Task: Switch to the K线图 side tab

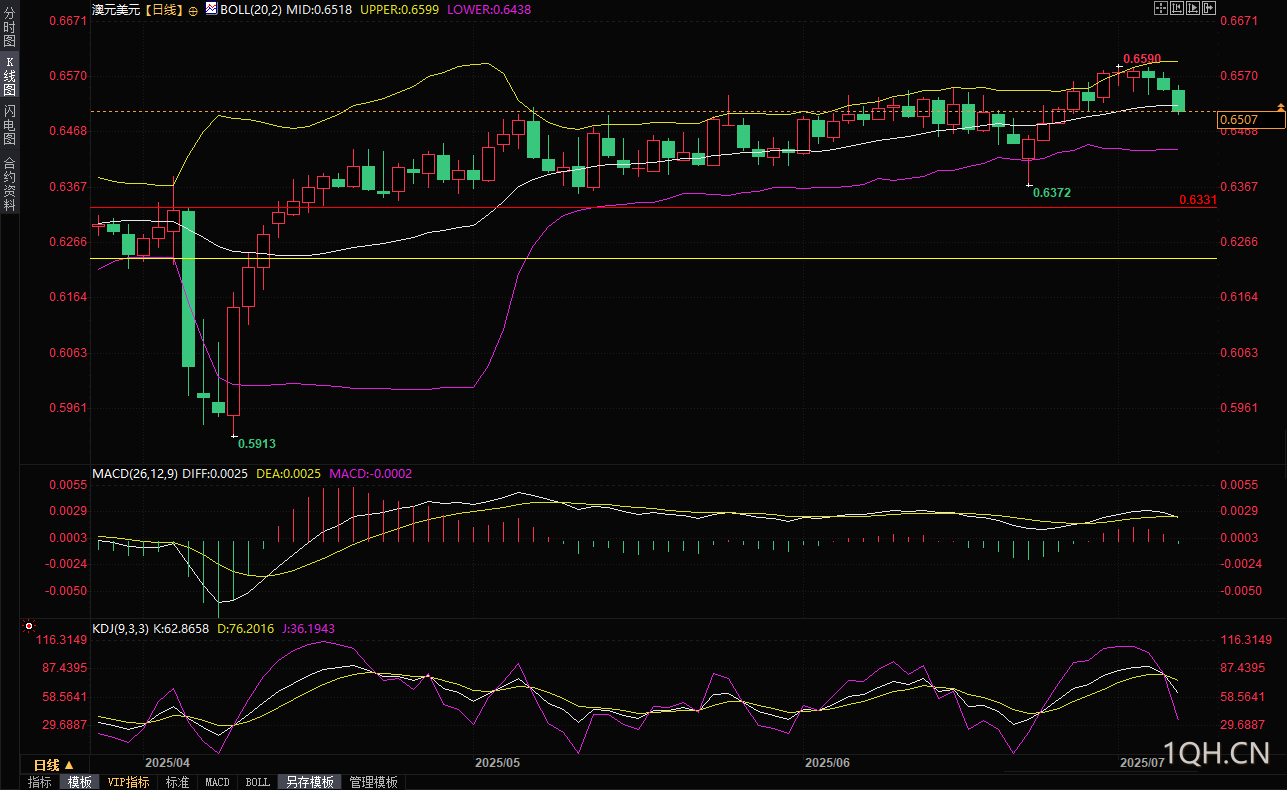Action: click(x=10, y=75)
